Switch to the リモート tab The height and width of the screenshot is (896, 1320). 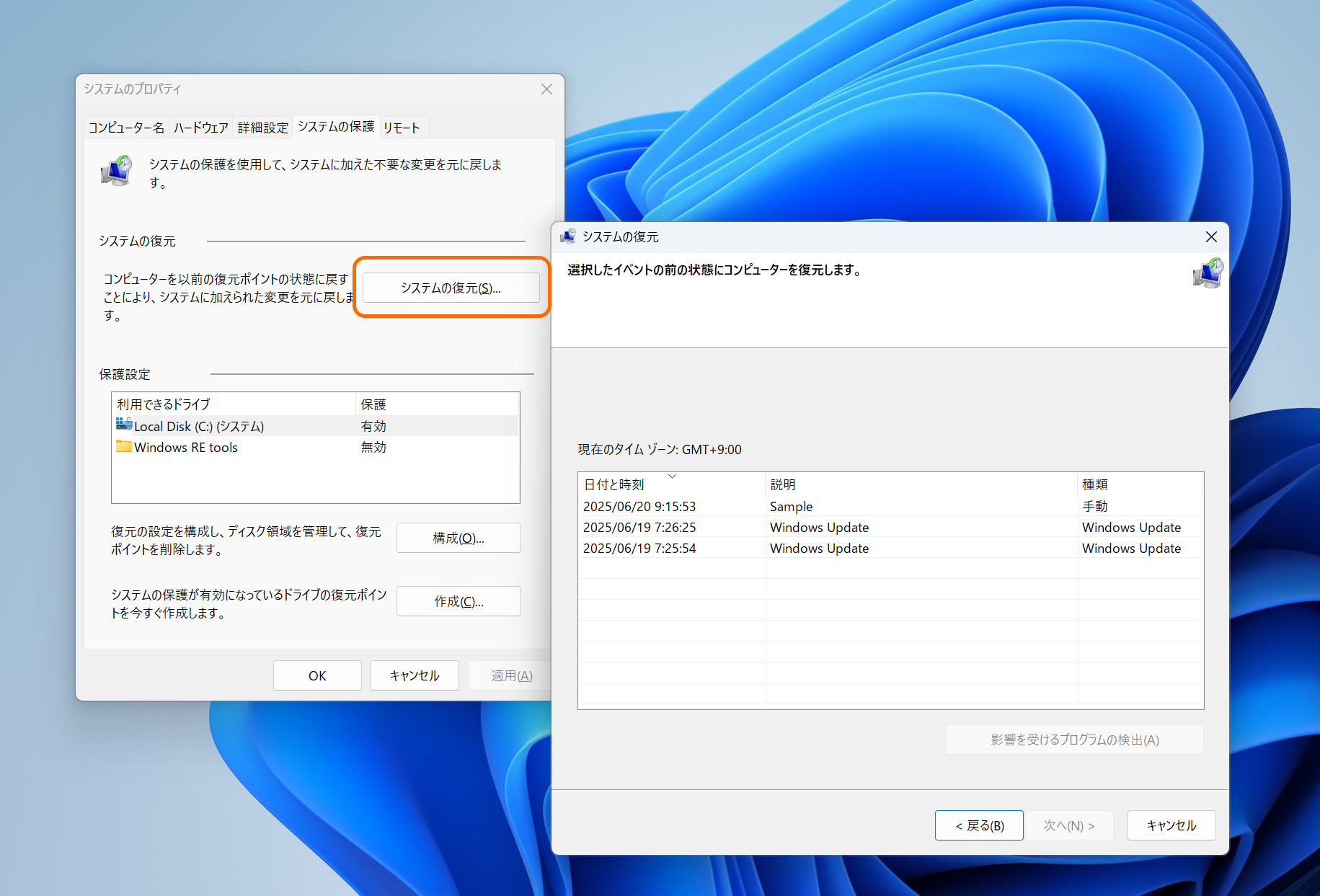click(402, 127)
